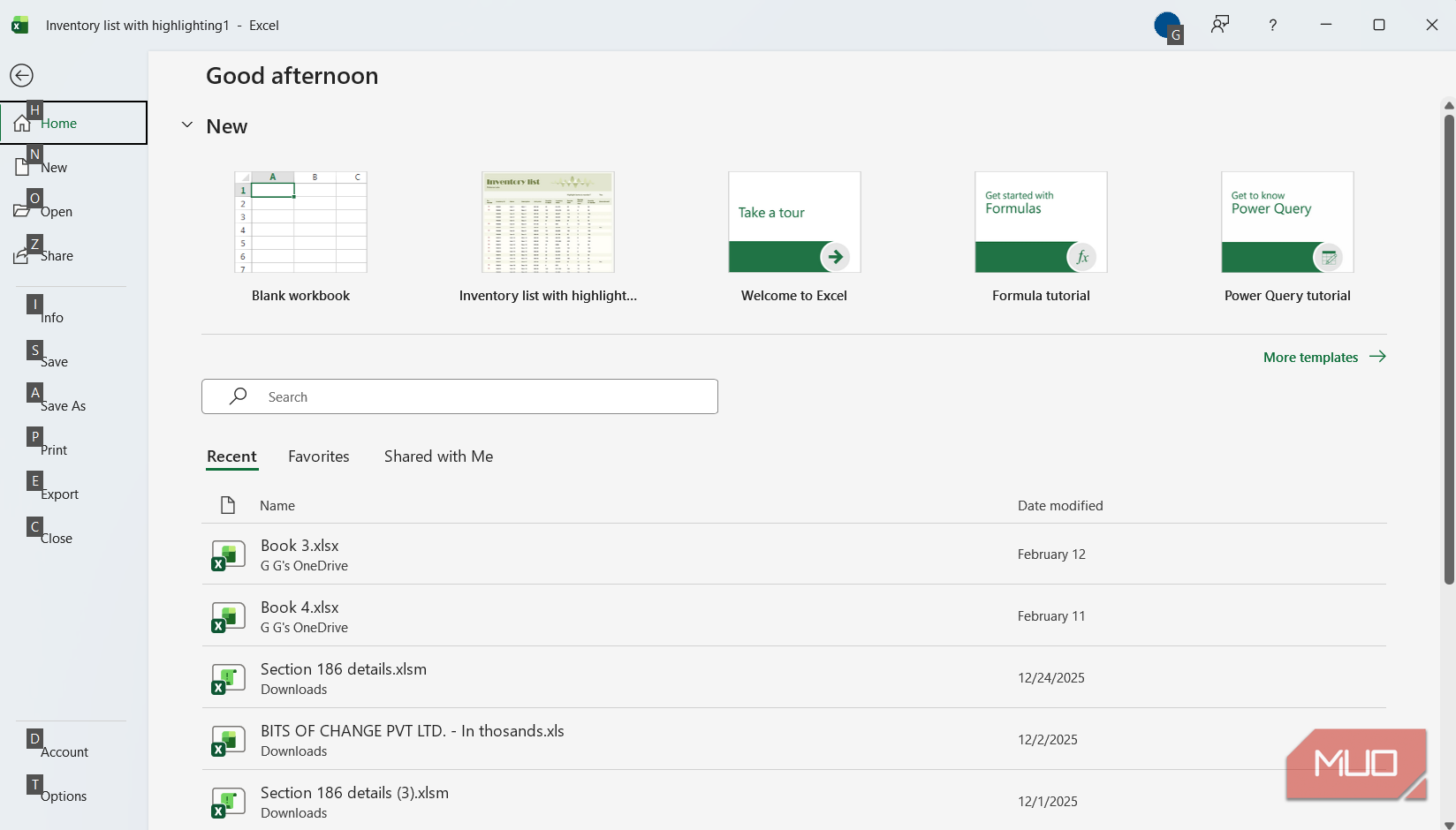Screen dimensions: 1456x830
Task: Open the Formula tutorial template
Action: pyautogui.click(x=1041, y=222)
